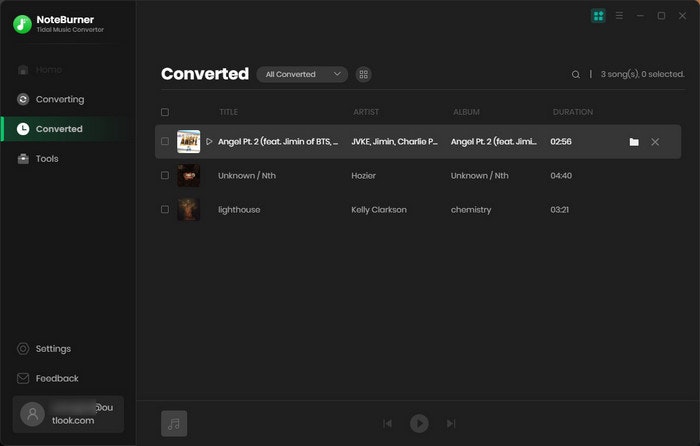Click the Unknown / Nth album thumbnail
This screenshot has width=700, height=446.
click(x=188, y=175)
